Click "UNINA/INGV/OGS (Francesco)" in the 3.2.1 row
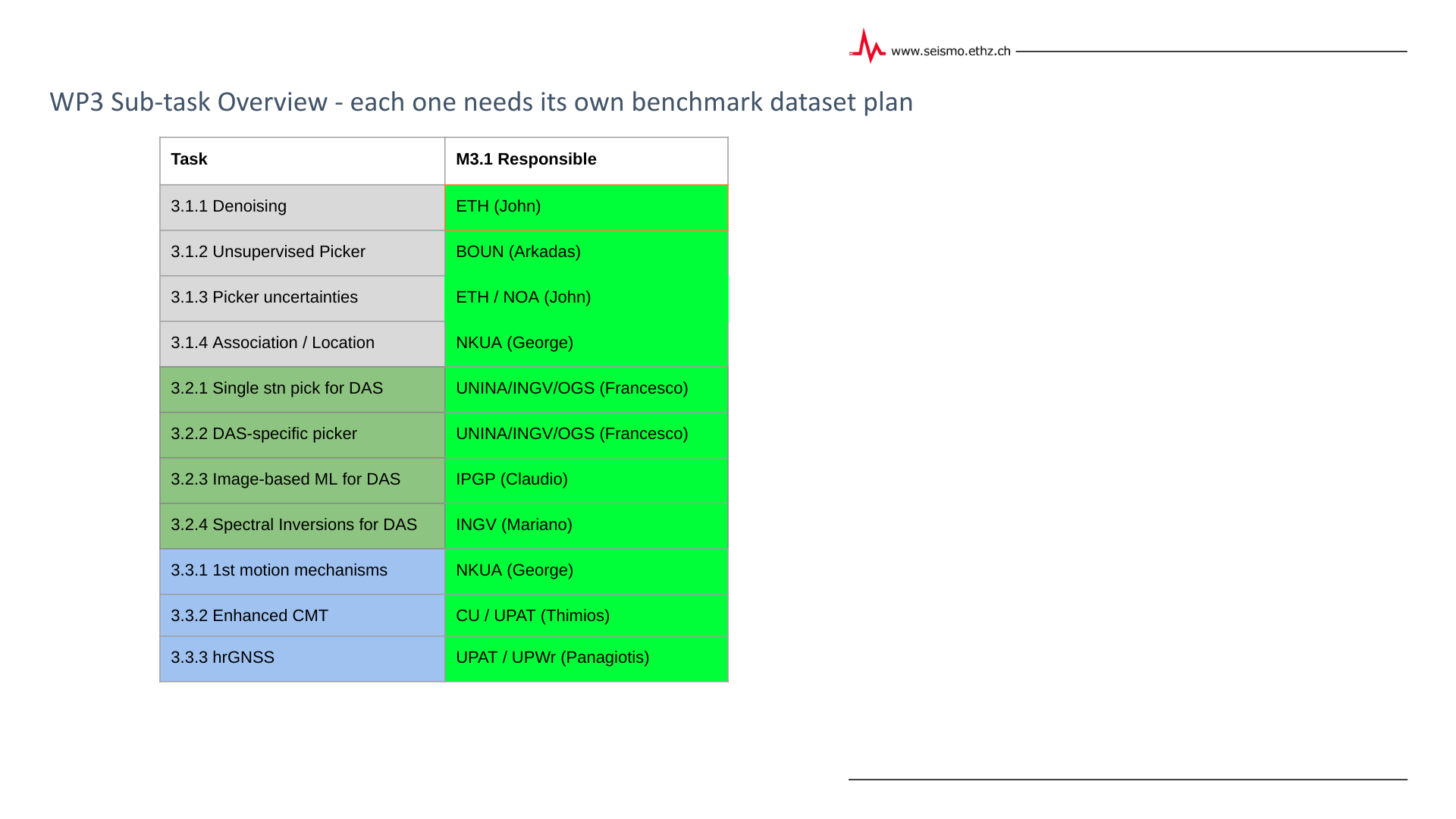This screenshot has width=1456, height=819. click(x=586, y=389)
